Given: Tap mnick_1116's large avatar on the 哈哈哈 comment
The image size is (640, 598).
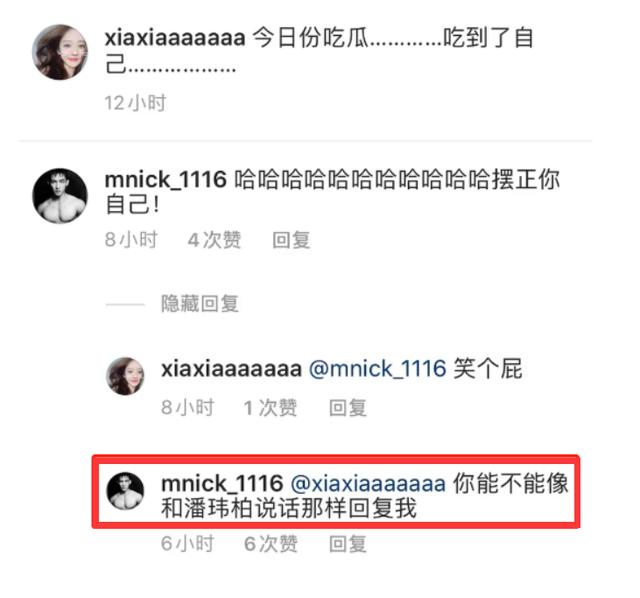Looking at the screenshot, I should coord(60,196).
